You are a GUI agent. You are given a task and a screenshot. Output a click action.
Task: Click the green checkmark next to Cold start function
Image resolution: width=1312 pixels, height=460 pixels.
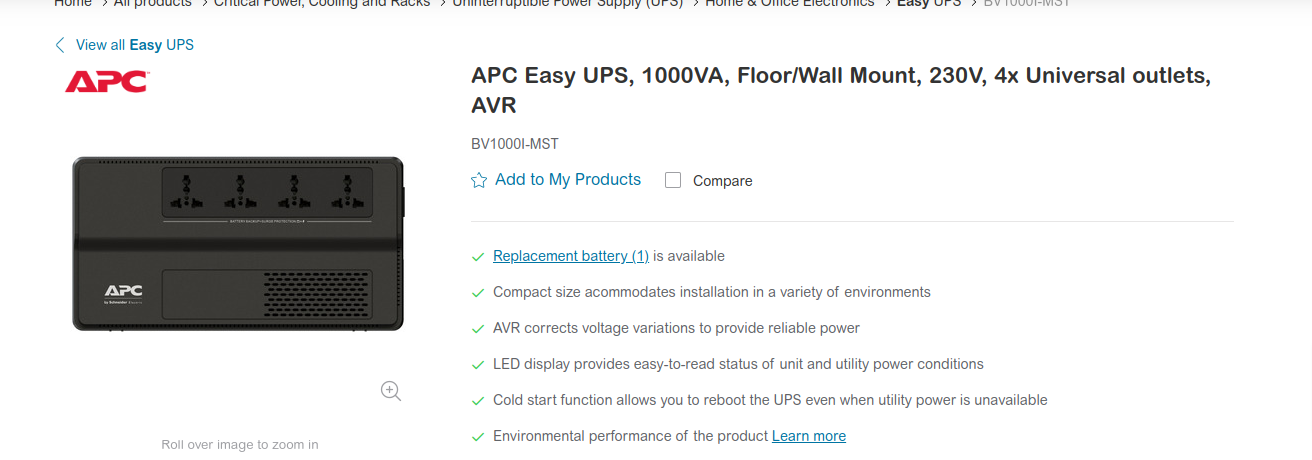tap(478, 401)
